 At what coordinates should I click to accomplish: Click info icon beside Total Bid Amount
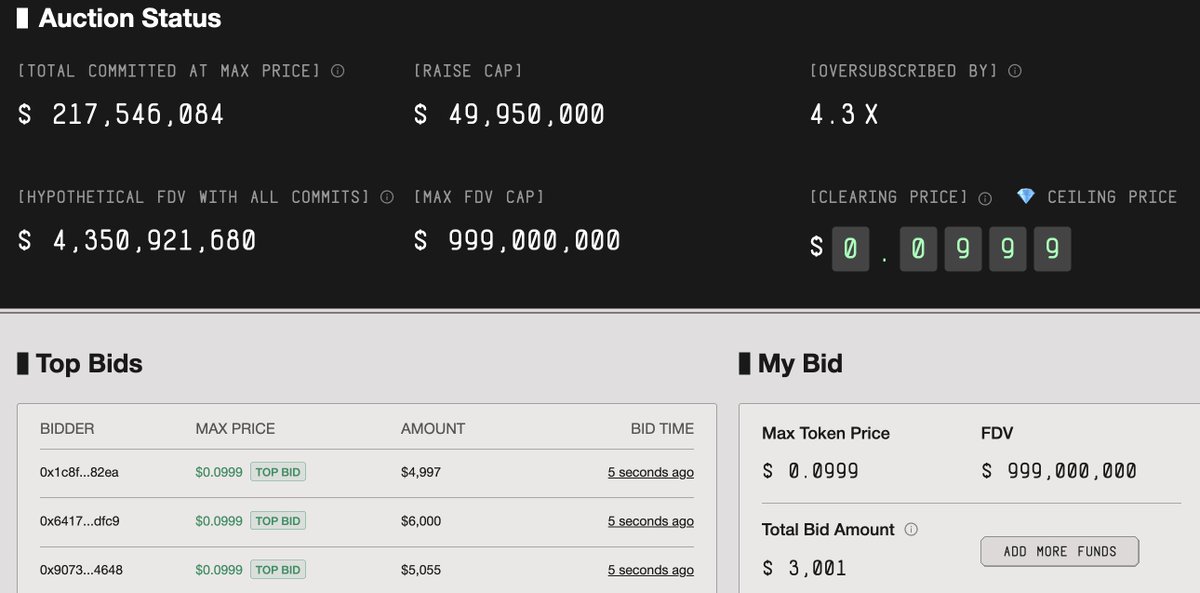coord(911,530)
